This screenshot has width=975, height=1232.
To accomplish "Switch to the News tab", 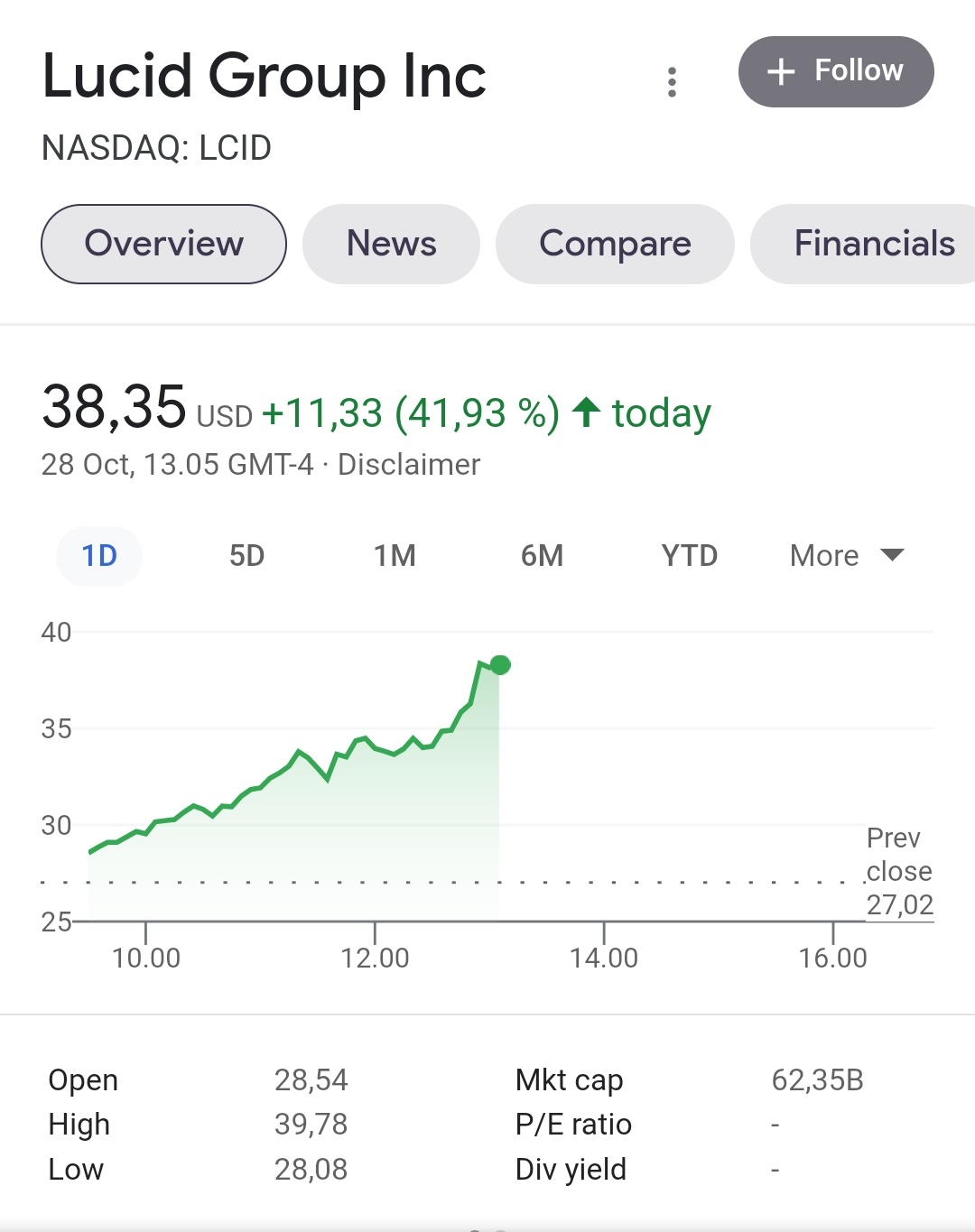I will [391, 244].
